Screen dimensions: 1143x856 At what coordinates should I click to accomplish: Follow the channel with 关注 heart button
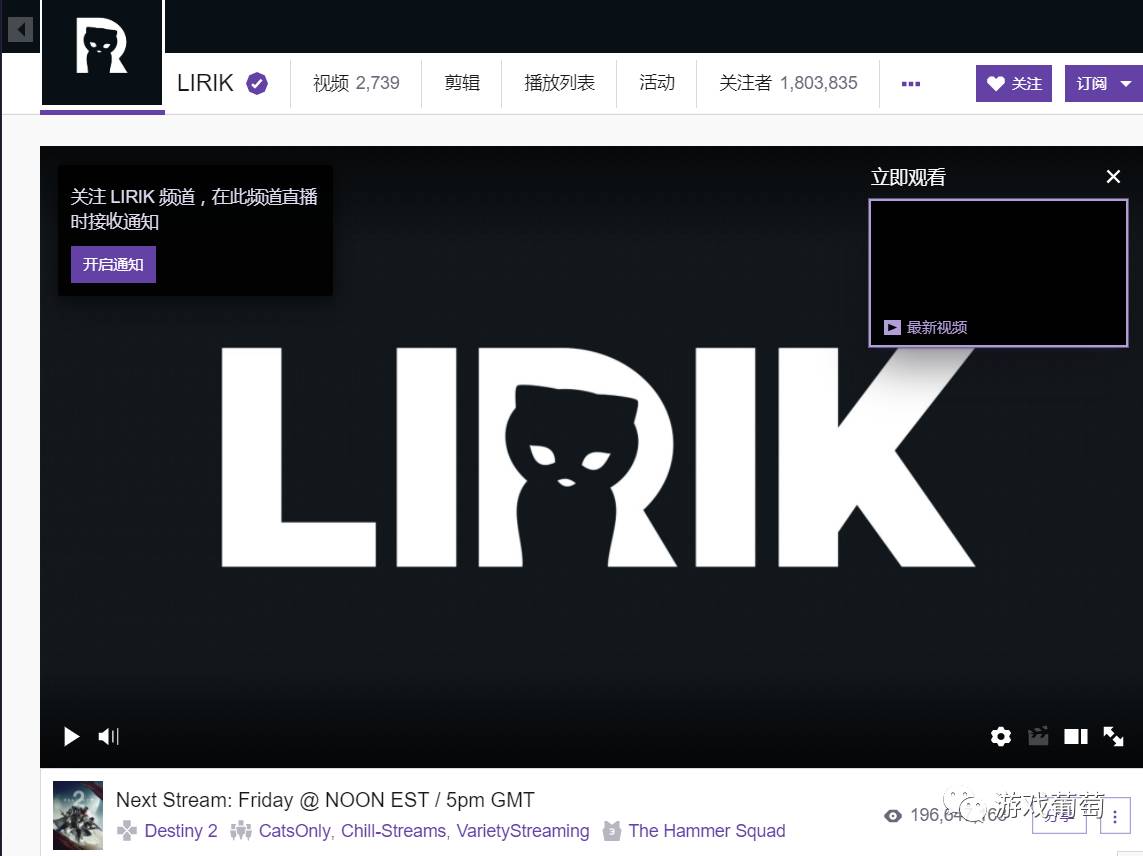pyautogui.click(x=1013, y=84)
